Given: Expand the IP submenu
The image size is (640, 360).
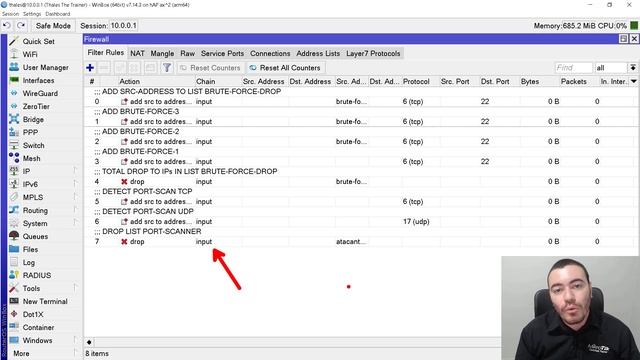Looking at the screenshot, I should 76,170.
